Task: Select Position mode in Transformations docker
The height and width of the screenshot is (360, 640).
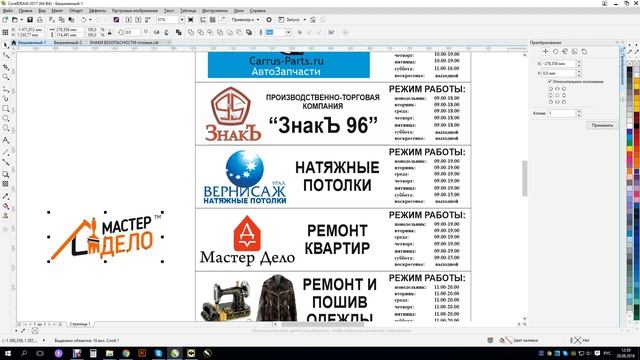Action: (546, 52)
